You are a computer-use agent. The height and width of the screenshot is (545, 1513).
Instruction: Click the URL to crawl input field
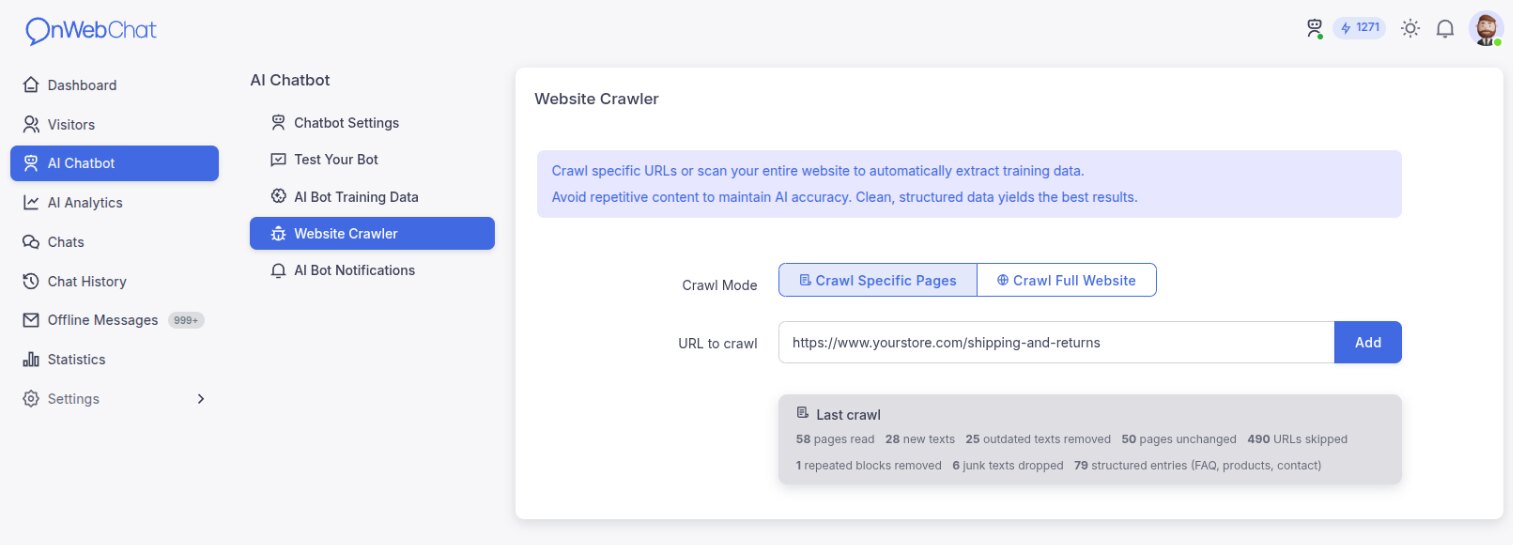tap(1056, 342)
